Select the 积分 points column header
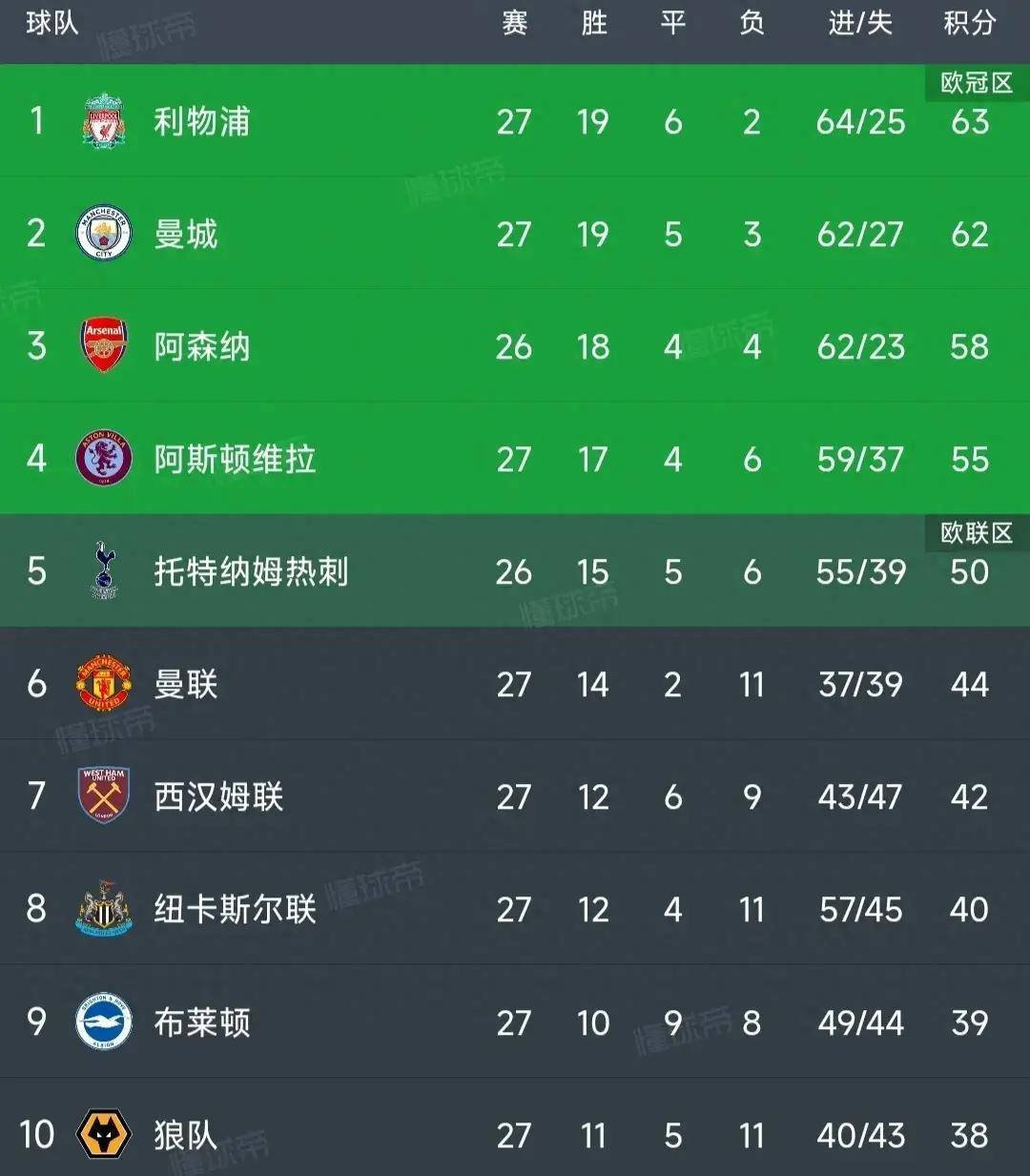This screenshot has height=1176, width=1030. coord(969,23)
